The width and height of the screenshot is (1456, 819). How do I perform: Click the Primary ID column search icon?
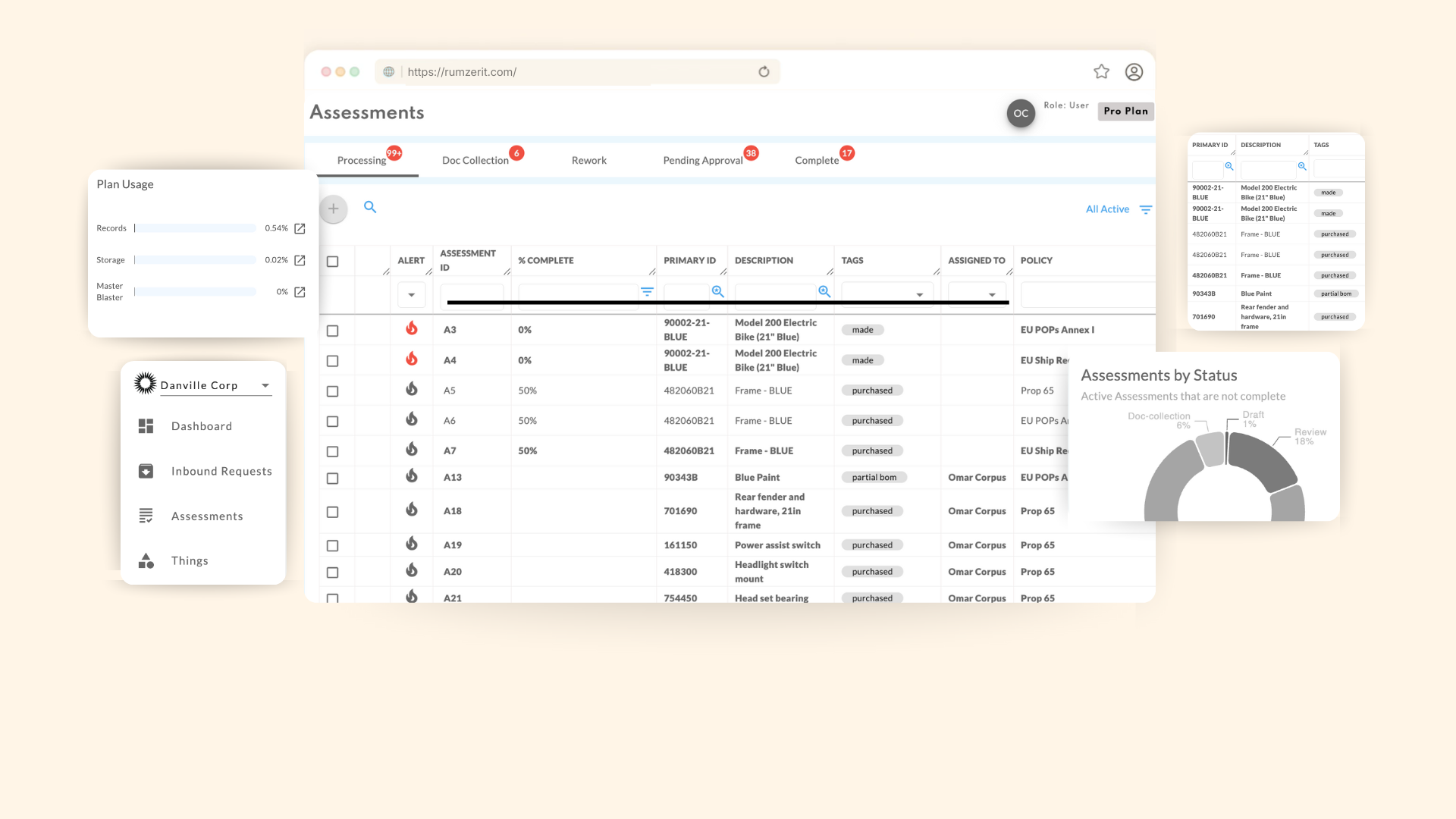pyautogui.click(x=717, y=291)
